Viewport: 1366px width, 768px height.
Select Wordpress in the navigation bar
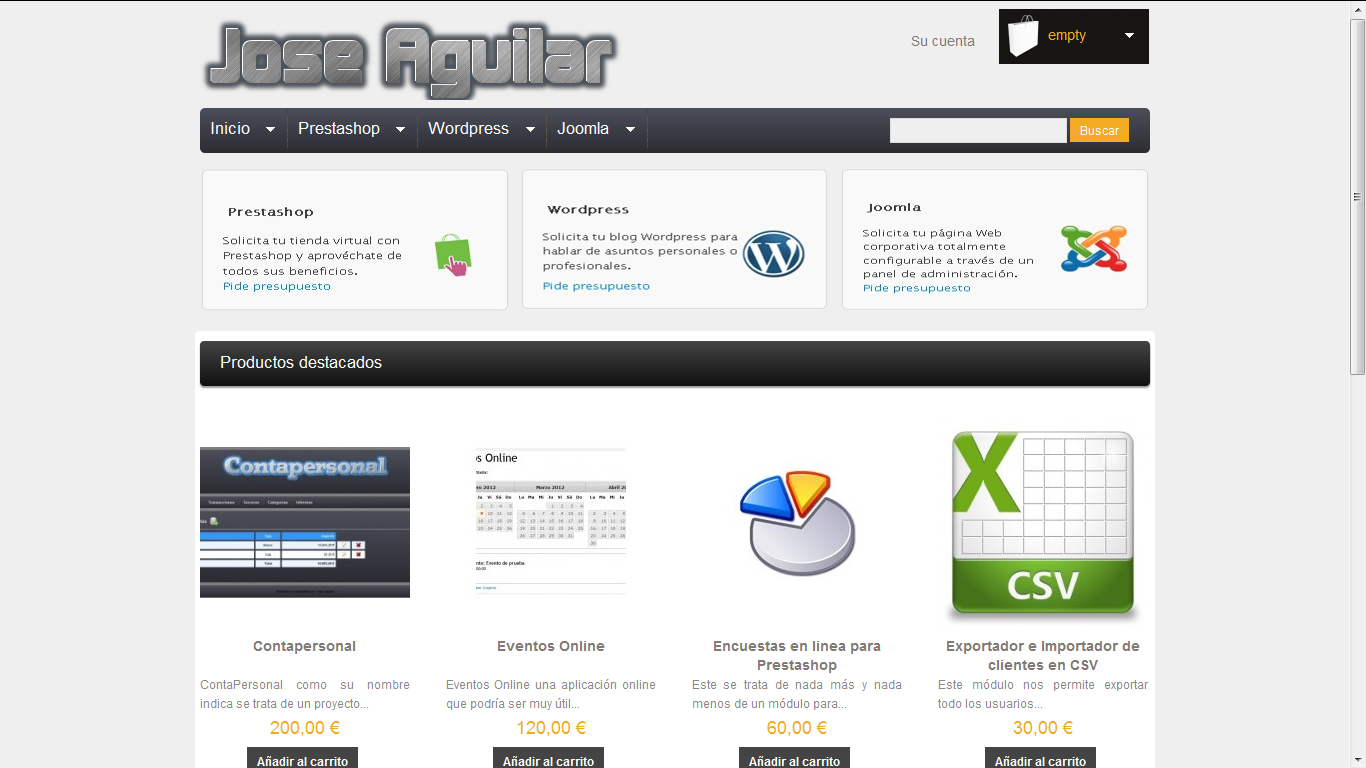468,129
